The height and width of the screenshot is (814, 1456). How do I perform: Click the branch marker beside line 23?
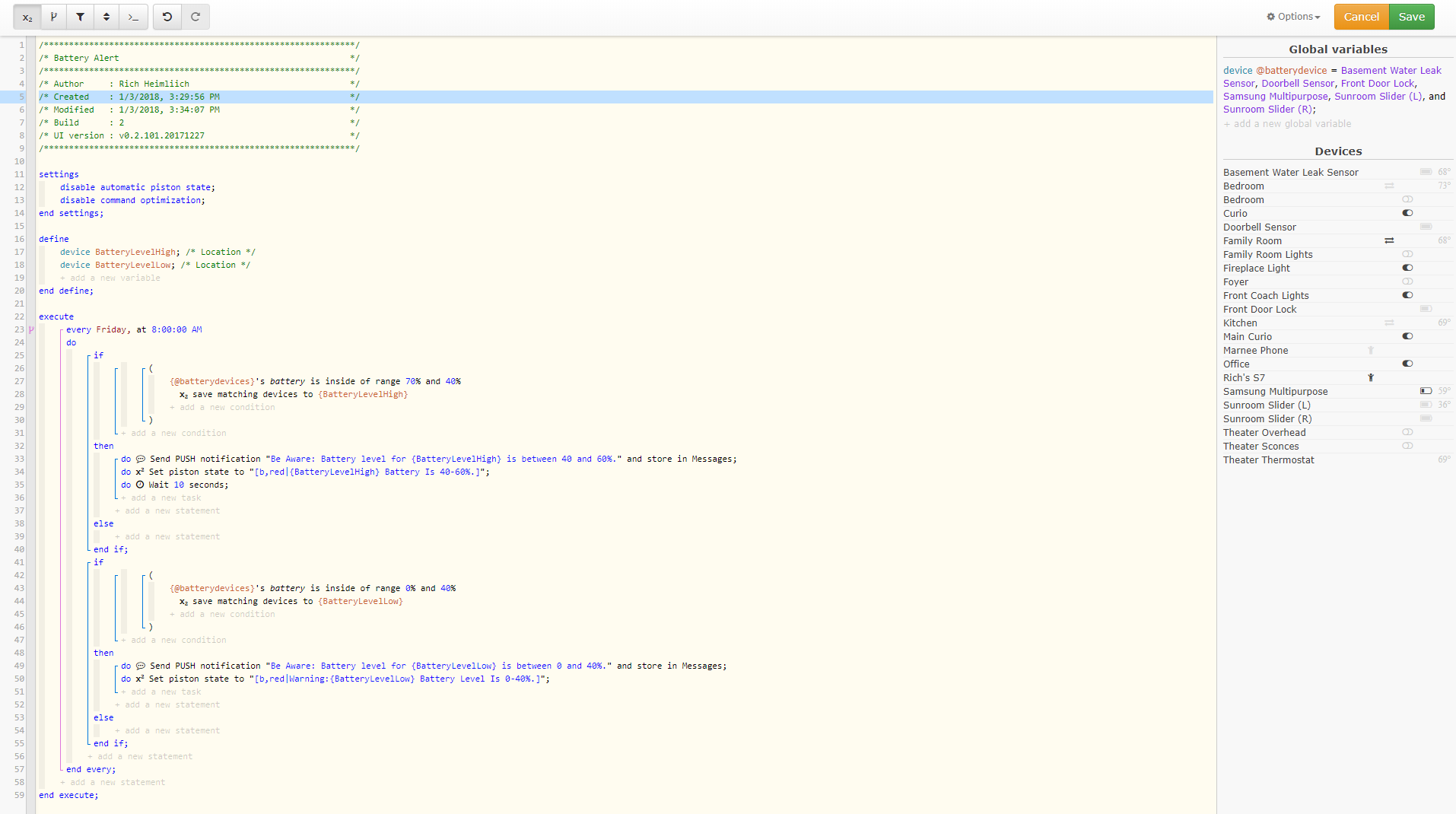point(31,329)
